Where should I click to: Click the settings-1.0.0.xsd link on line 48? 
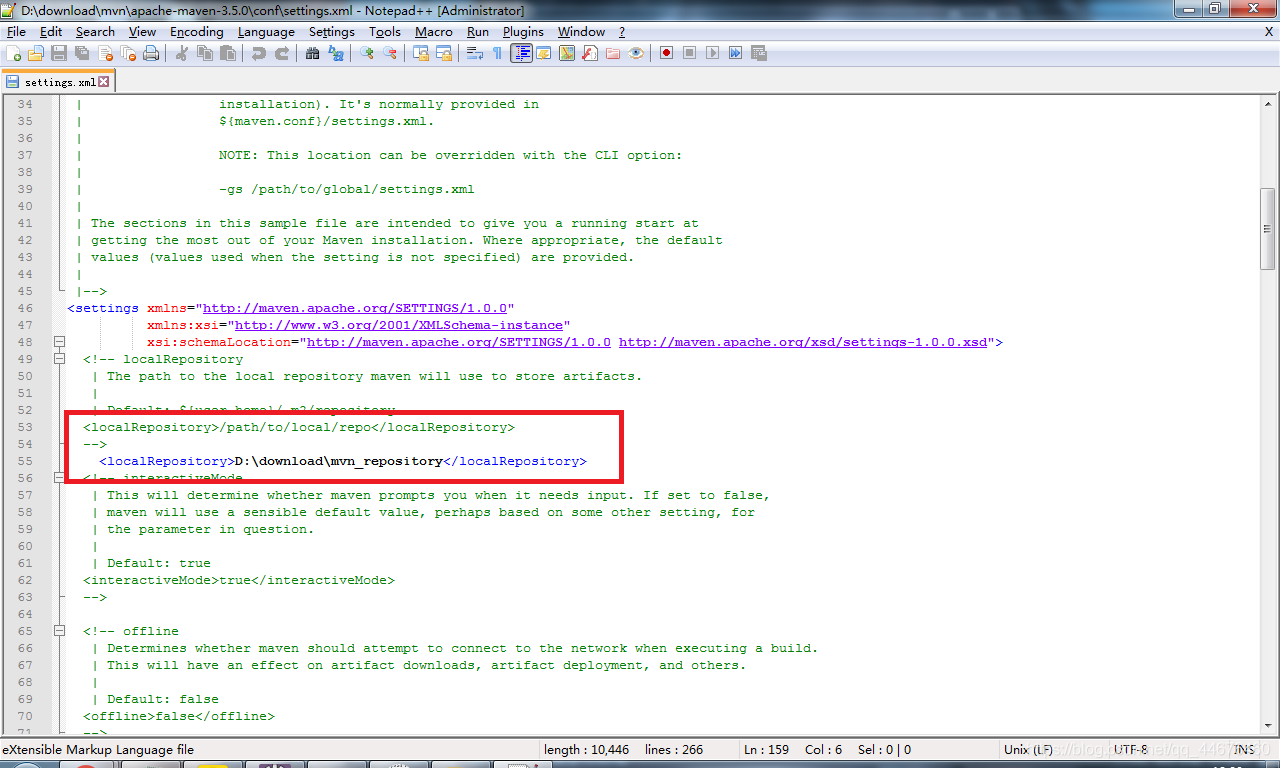click(803, 342)
